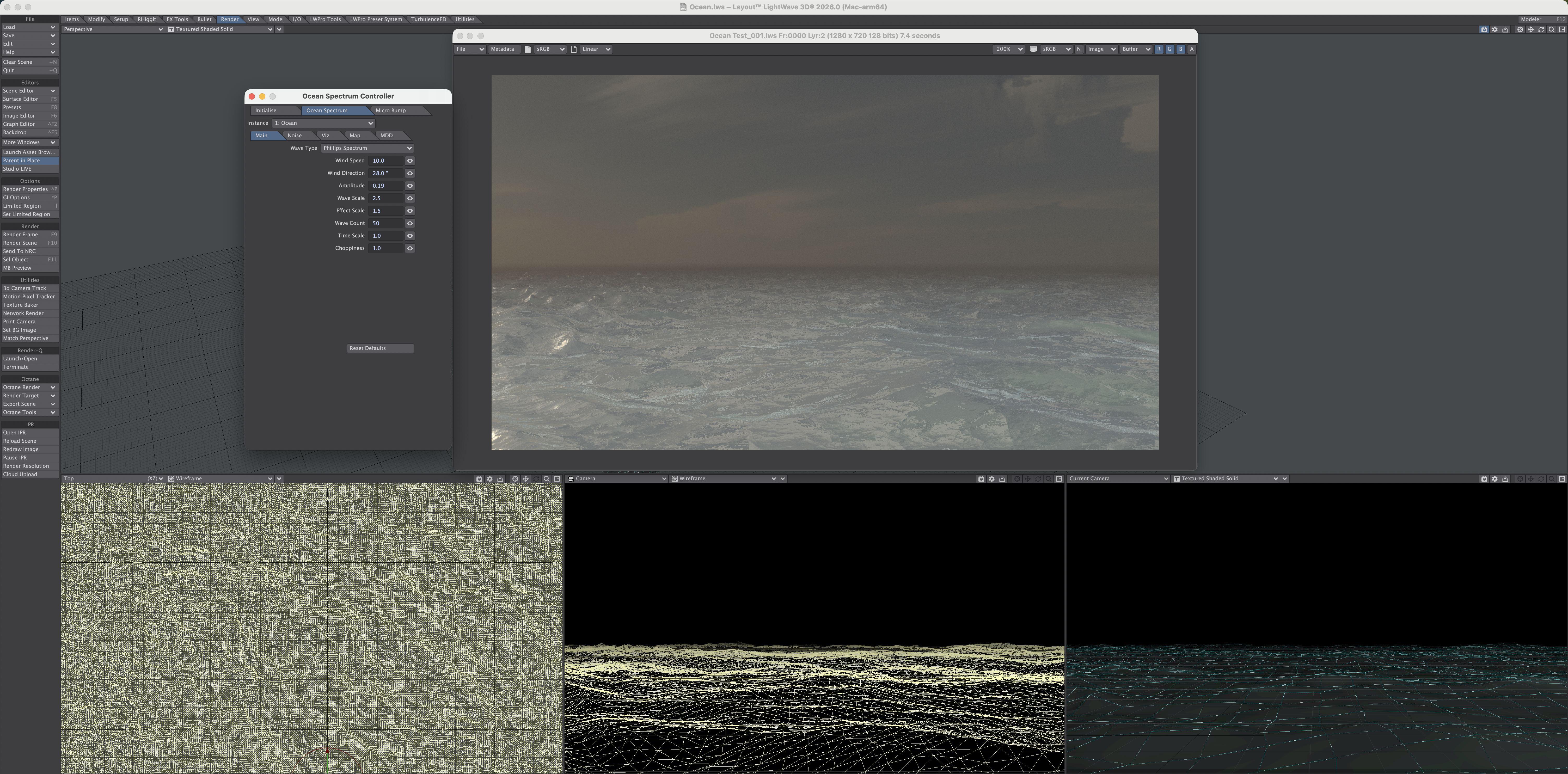
Task: Toggle the N button in render window
Action: [1079, 49]
